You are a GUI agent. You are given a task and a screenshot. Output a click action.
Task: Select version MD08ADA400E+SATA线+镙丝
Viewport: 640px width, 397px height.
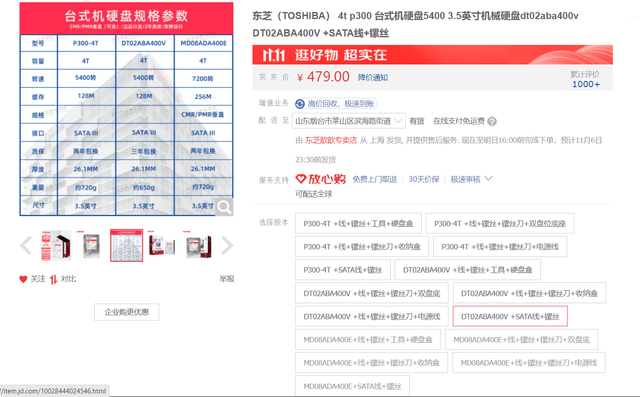pyautogui.click(x=352, y=386)
